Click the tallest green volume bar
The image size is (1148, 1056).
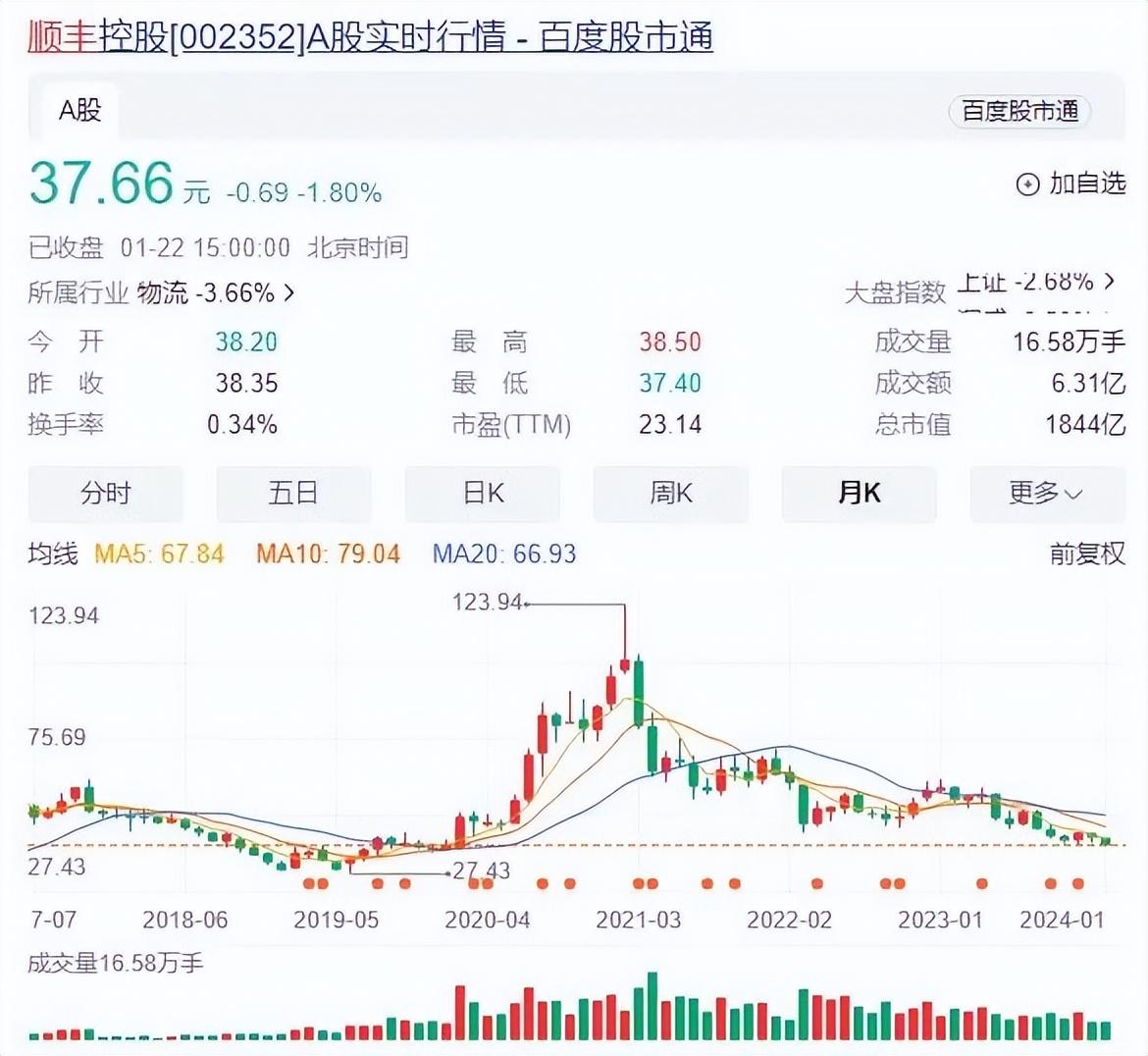pyautogui.click(x=652, y=1006)
